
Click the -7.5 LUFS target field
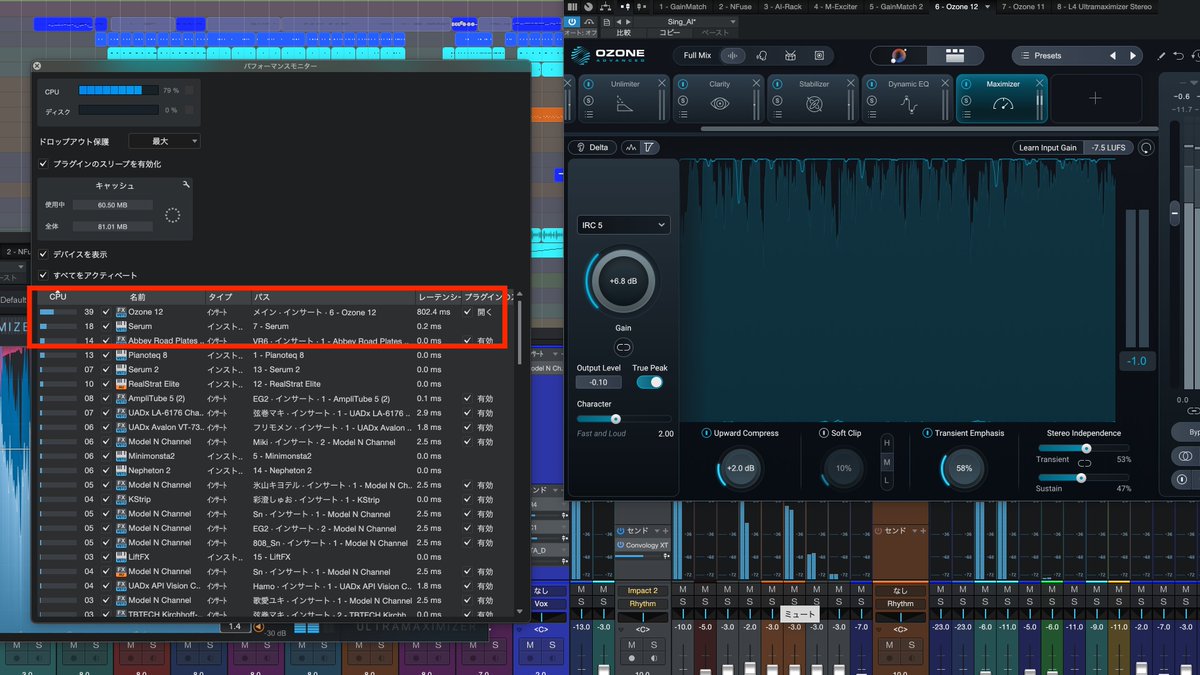pos(1108,148)
